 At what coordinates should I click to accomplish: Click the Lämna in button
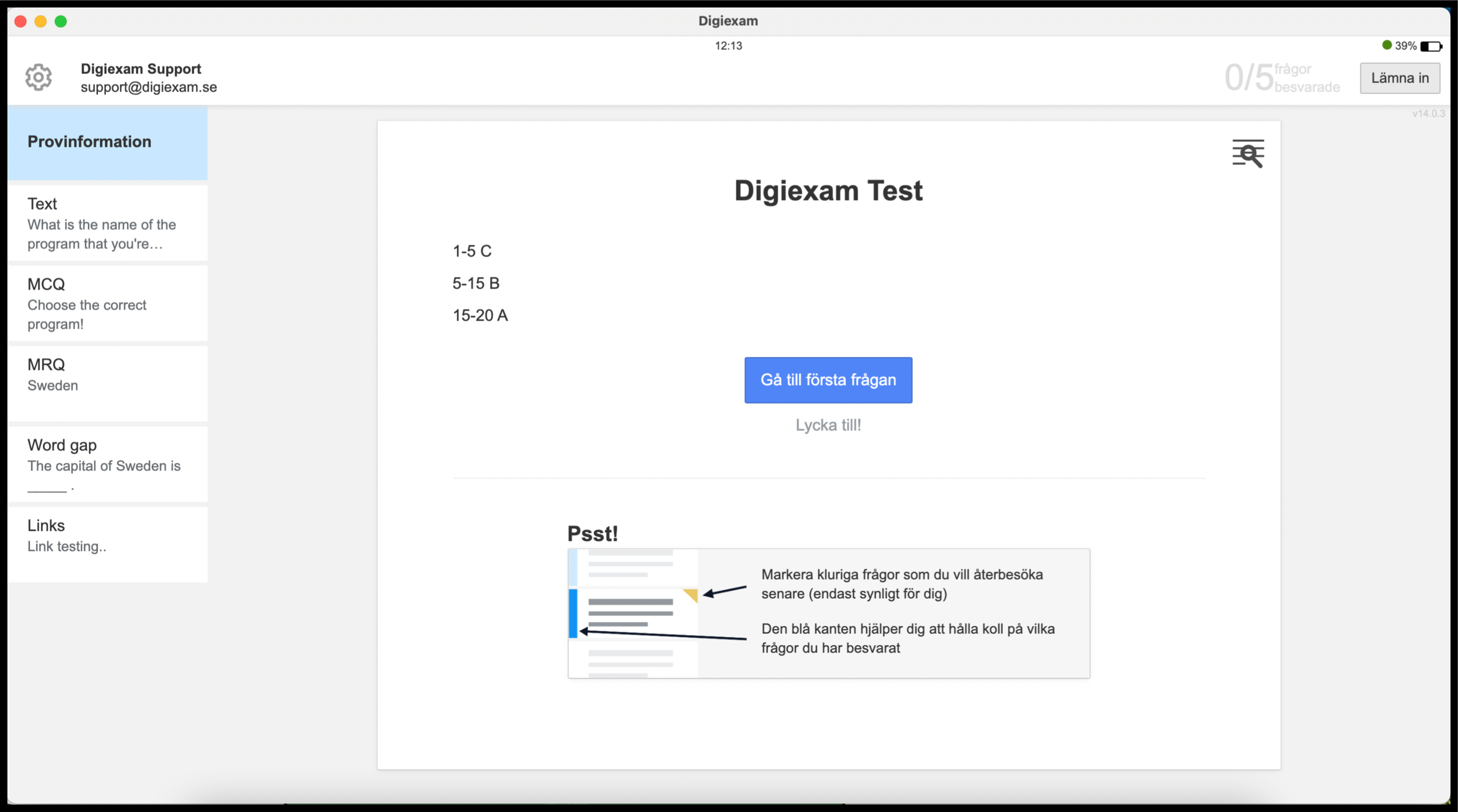(x=1400, y=78)
